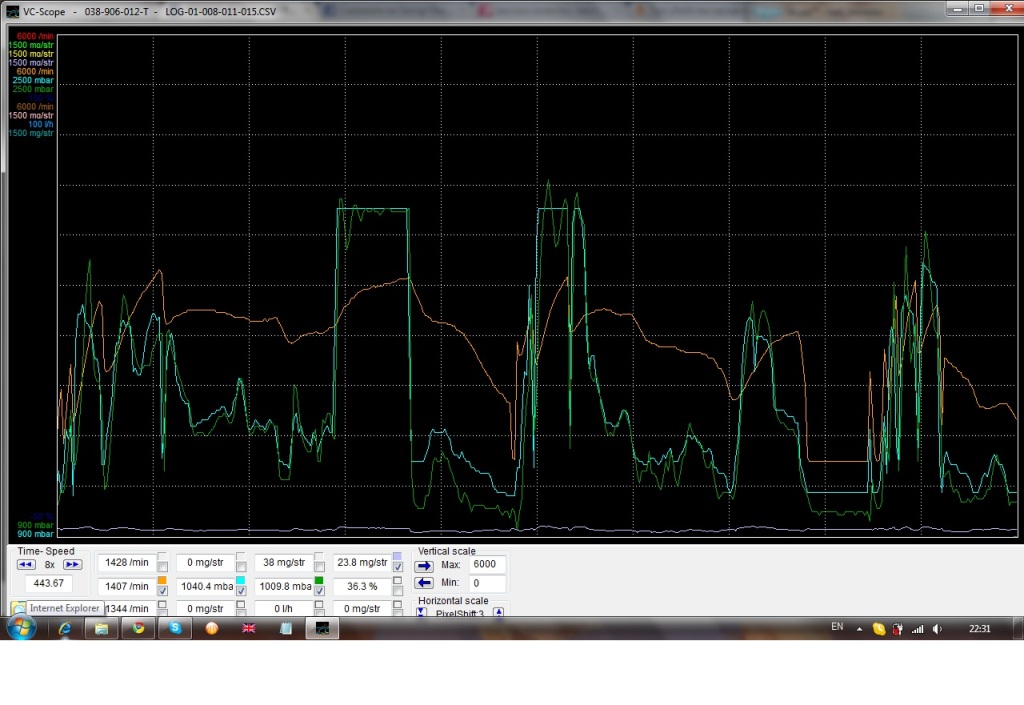Click the PixelShift increase arrow icon

pos(498,612)
